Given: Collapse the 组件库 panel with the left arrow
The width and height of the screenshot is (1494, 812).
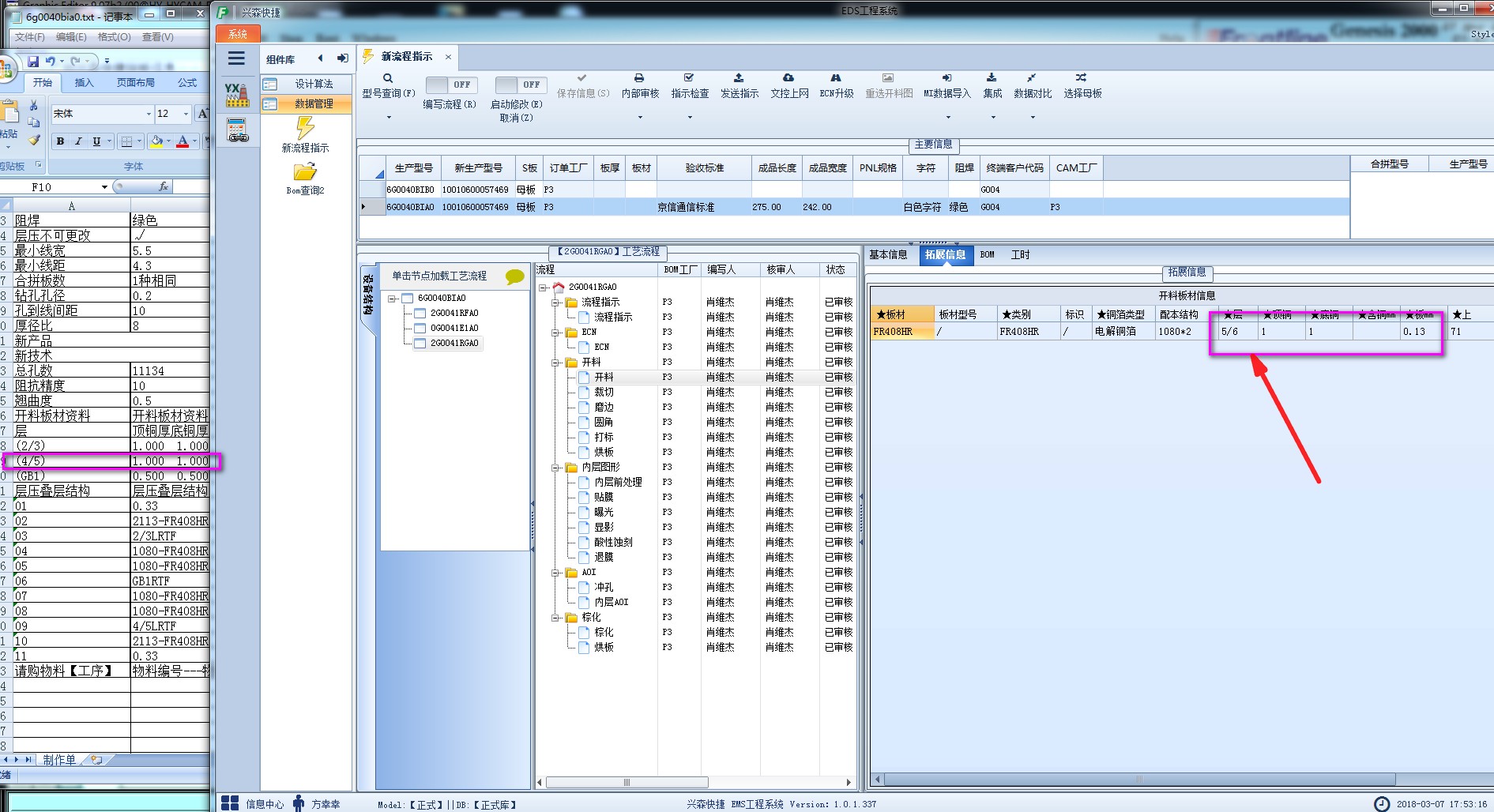Looking at the screenshot, I should click(320, 58).
